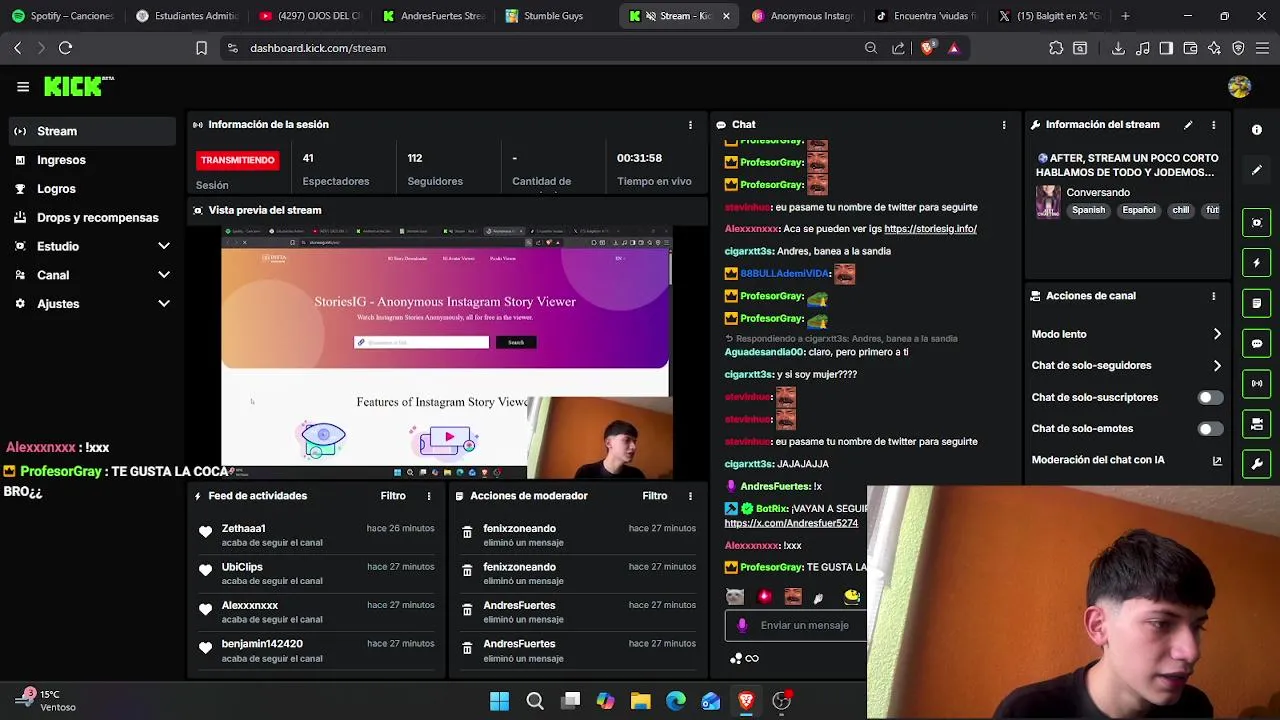Viewport: 1280px width, 720px height.
Task: Open Chat de solo-seguidores options arrow
Action: 1217,366
